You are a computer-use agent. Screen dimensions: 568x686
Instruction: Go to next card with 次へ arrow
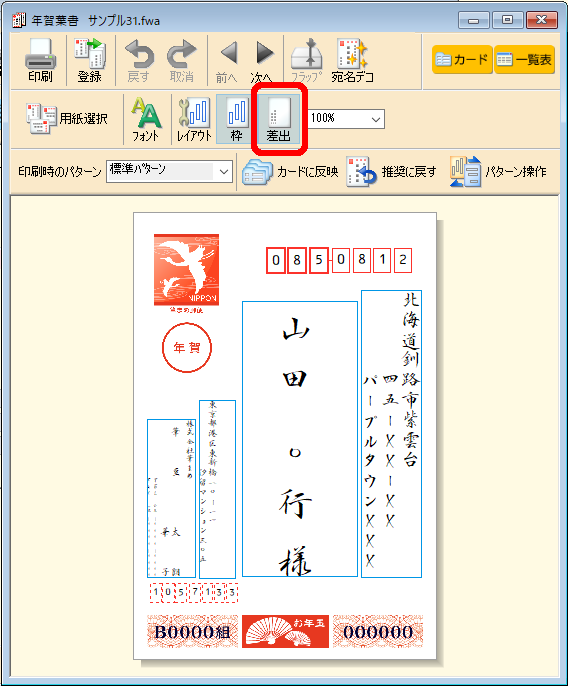pos(263,60)
